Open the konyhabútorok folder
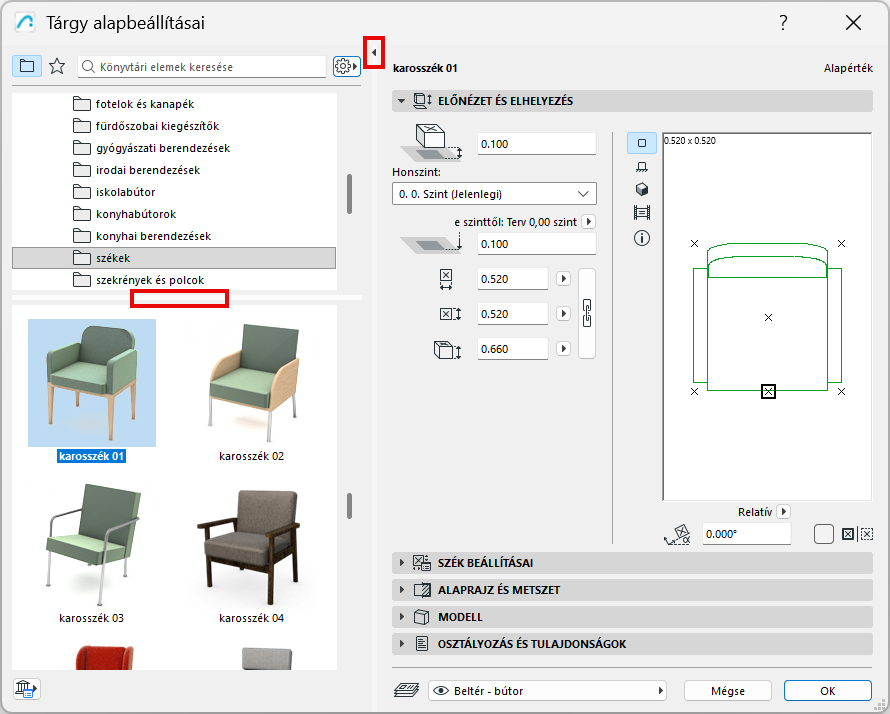The image size is (890, 714). pos(174,214)
